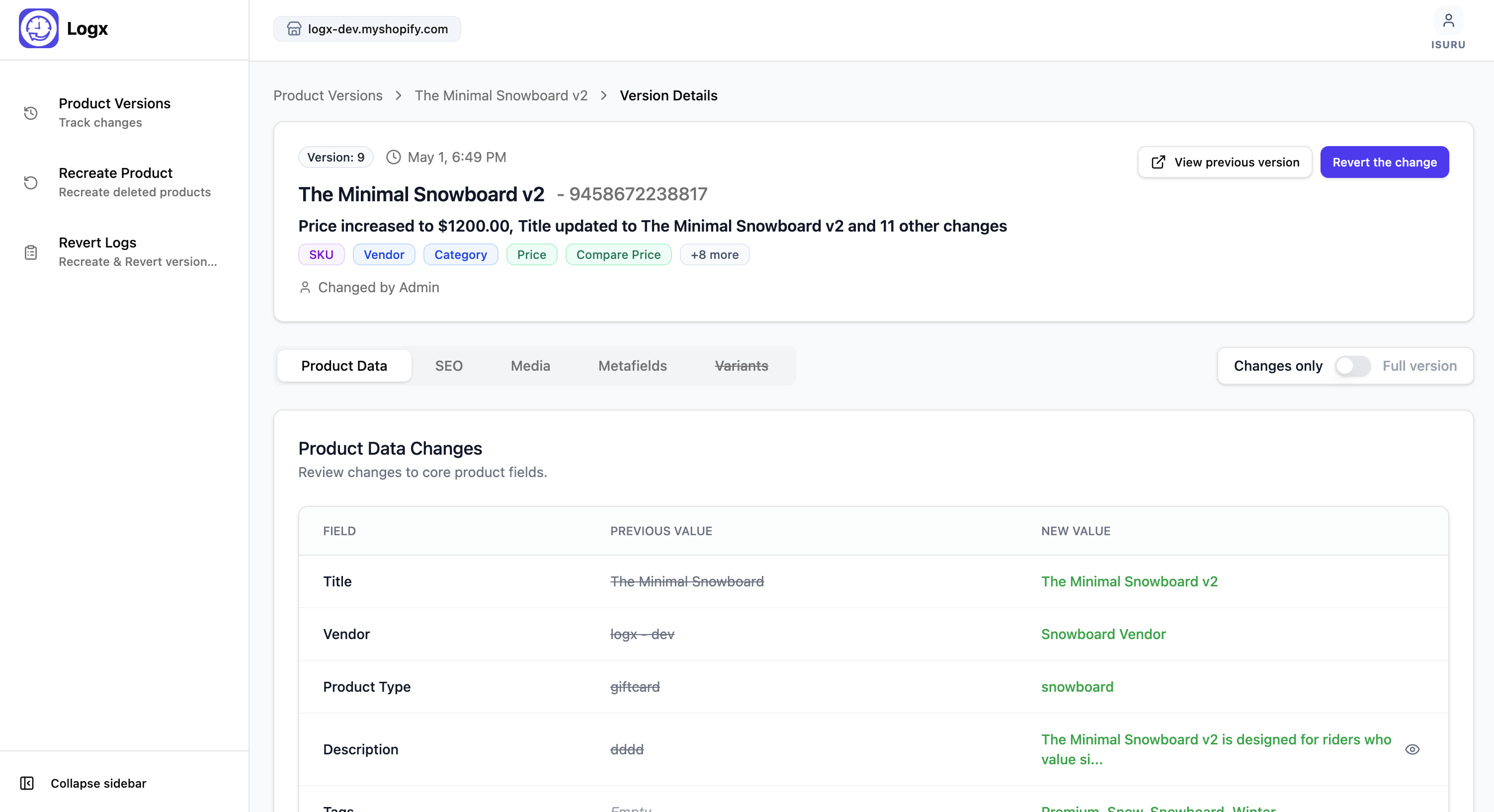Click the Recreate Product refresh icon
Viewport: 1494px width, 812px height.
(31, 182)
